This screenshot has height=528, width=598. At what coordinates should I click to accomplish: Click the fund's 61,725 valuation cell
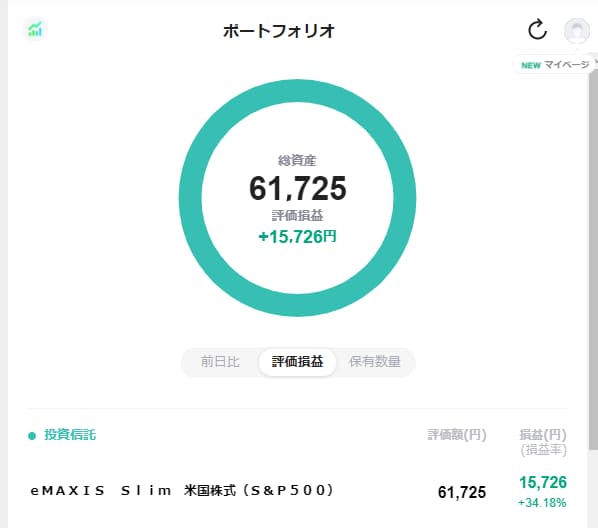462,492
